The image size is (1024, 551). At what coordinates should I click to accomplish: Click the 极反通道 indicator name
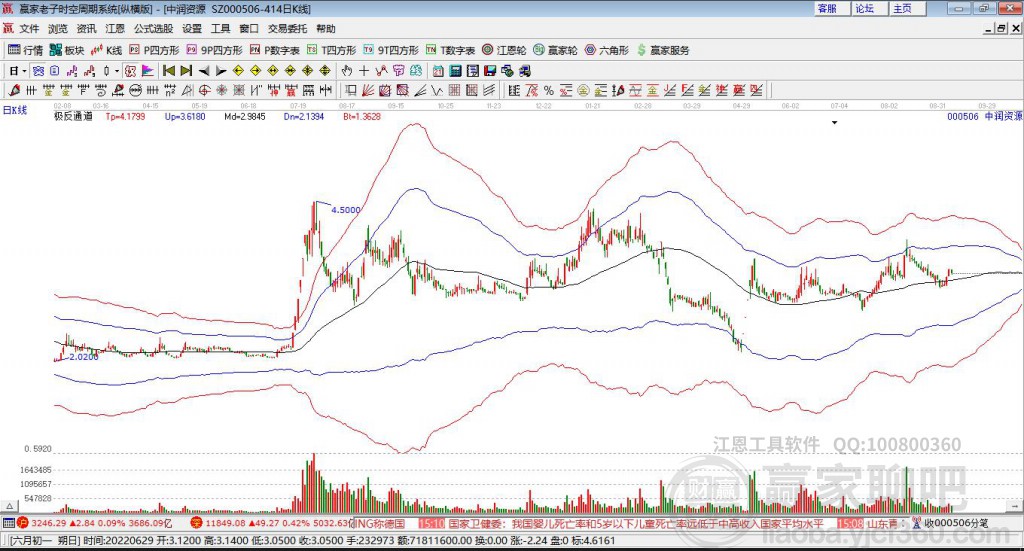73,116
